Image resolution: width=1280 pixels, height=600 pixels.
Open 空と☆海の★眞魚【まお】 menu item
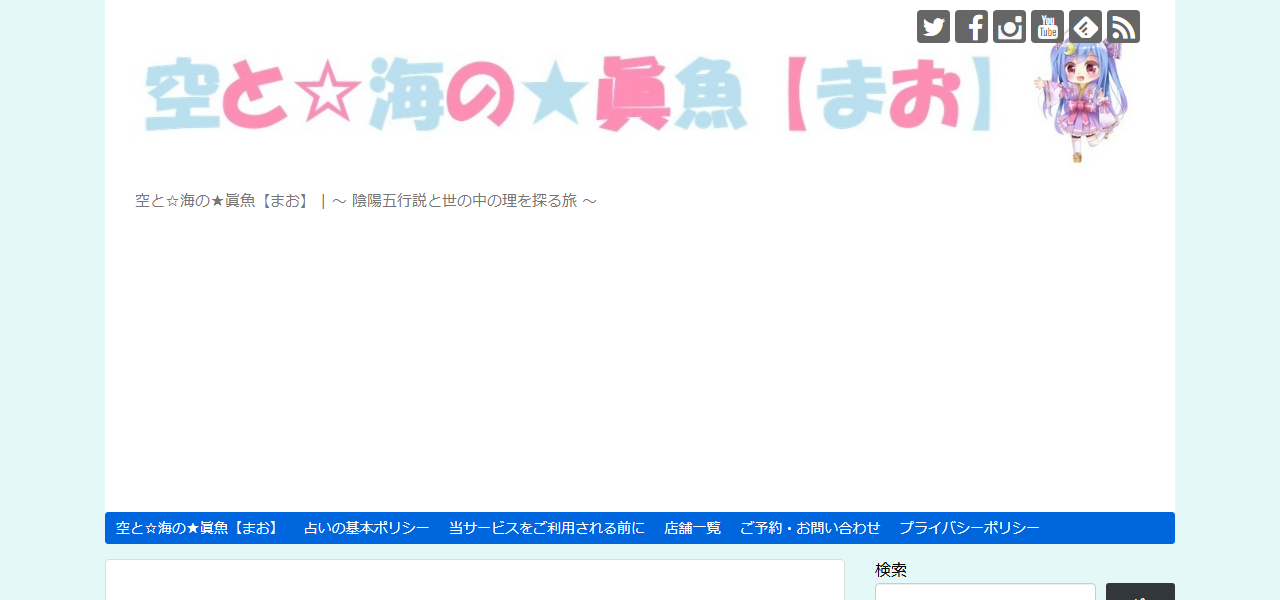point(200,528)
